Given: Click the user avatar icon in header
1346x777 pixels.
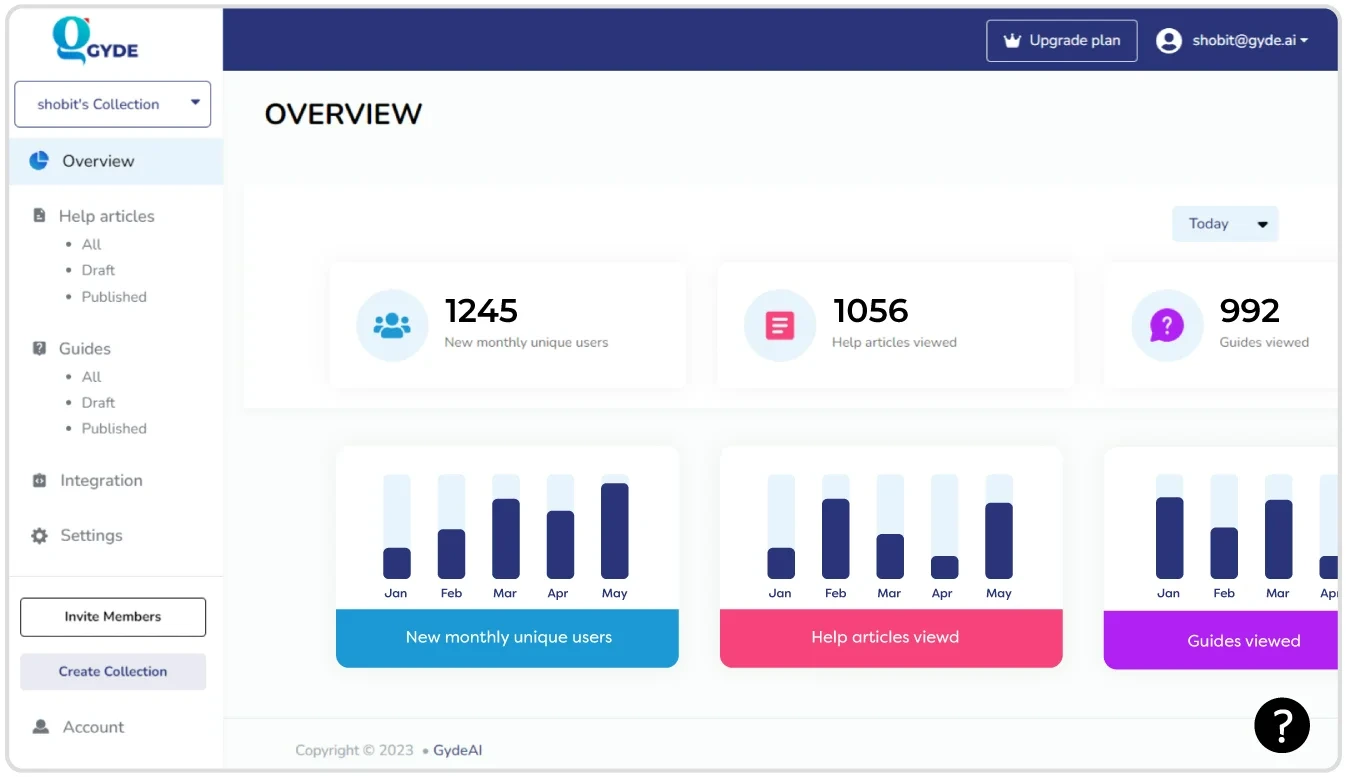Looking at the screenshot, I should (1168, 41).
